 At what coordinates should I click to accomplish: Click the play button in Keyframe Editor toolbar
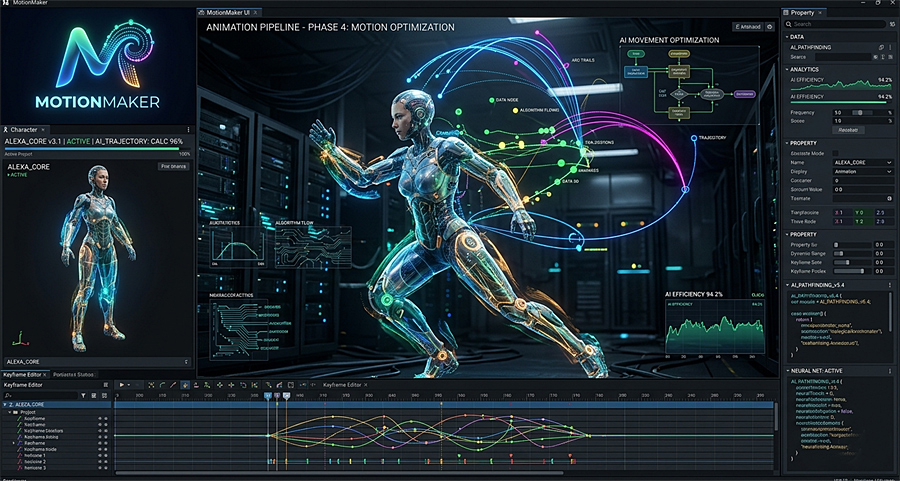tap(122, 385)
